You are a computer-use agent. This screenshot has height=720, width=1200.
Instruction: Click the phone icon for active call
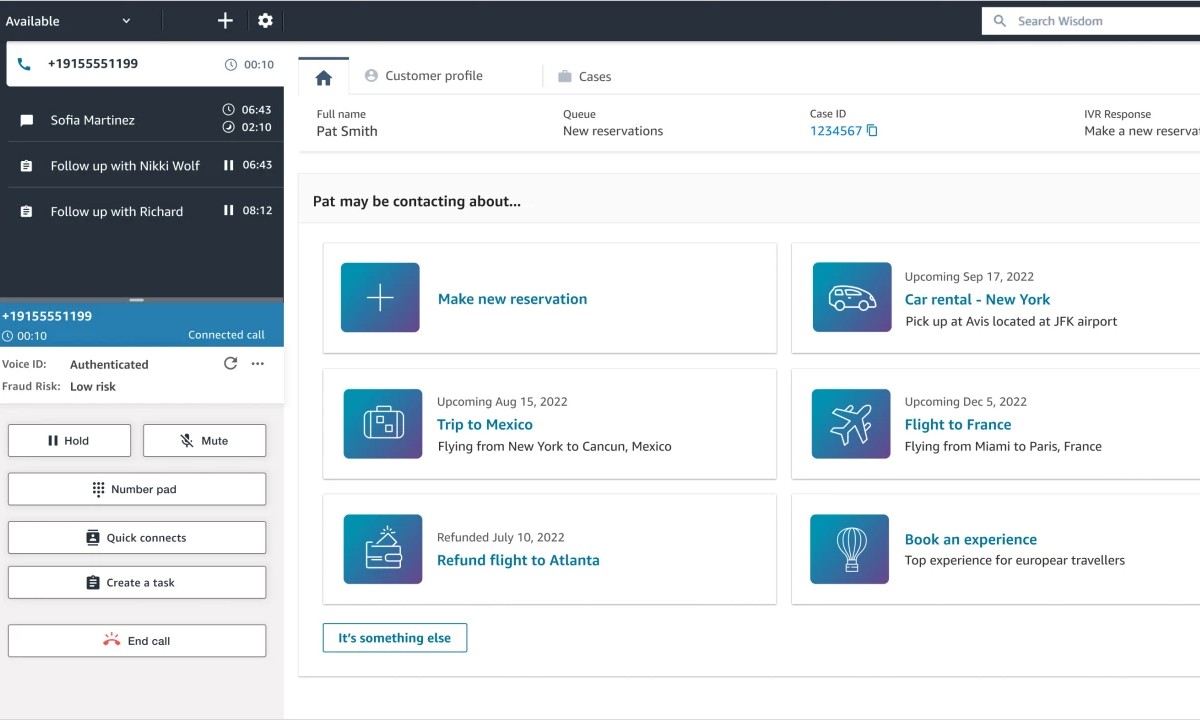click(24, 64)
